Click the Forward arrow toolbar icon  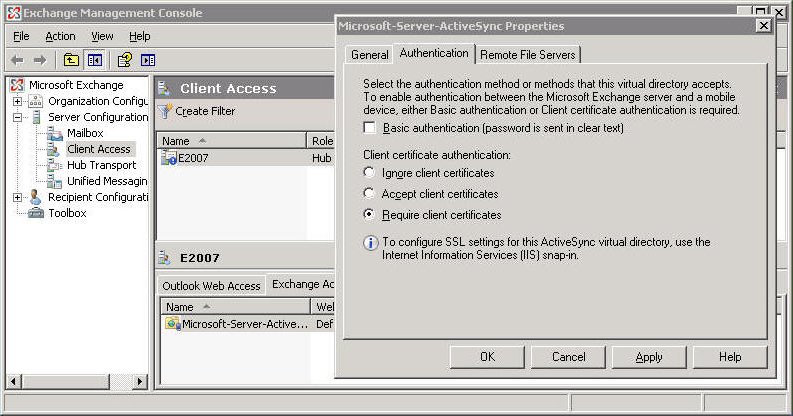click(x=40, y=61)
